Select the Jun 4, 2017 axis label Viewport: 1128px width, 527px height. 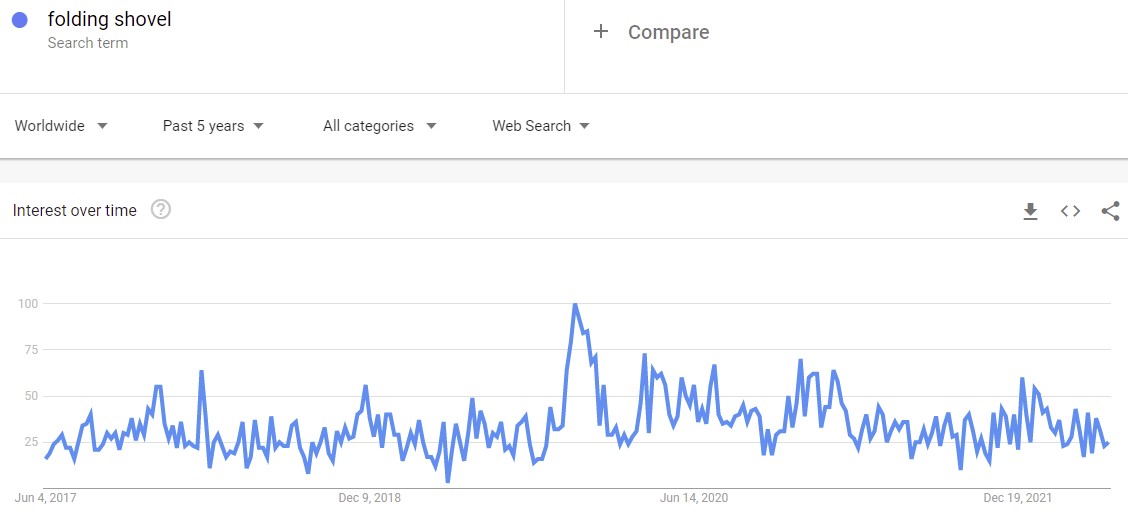[45, 498]
